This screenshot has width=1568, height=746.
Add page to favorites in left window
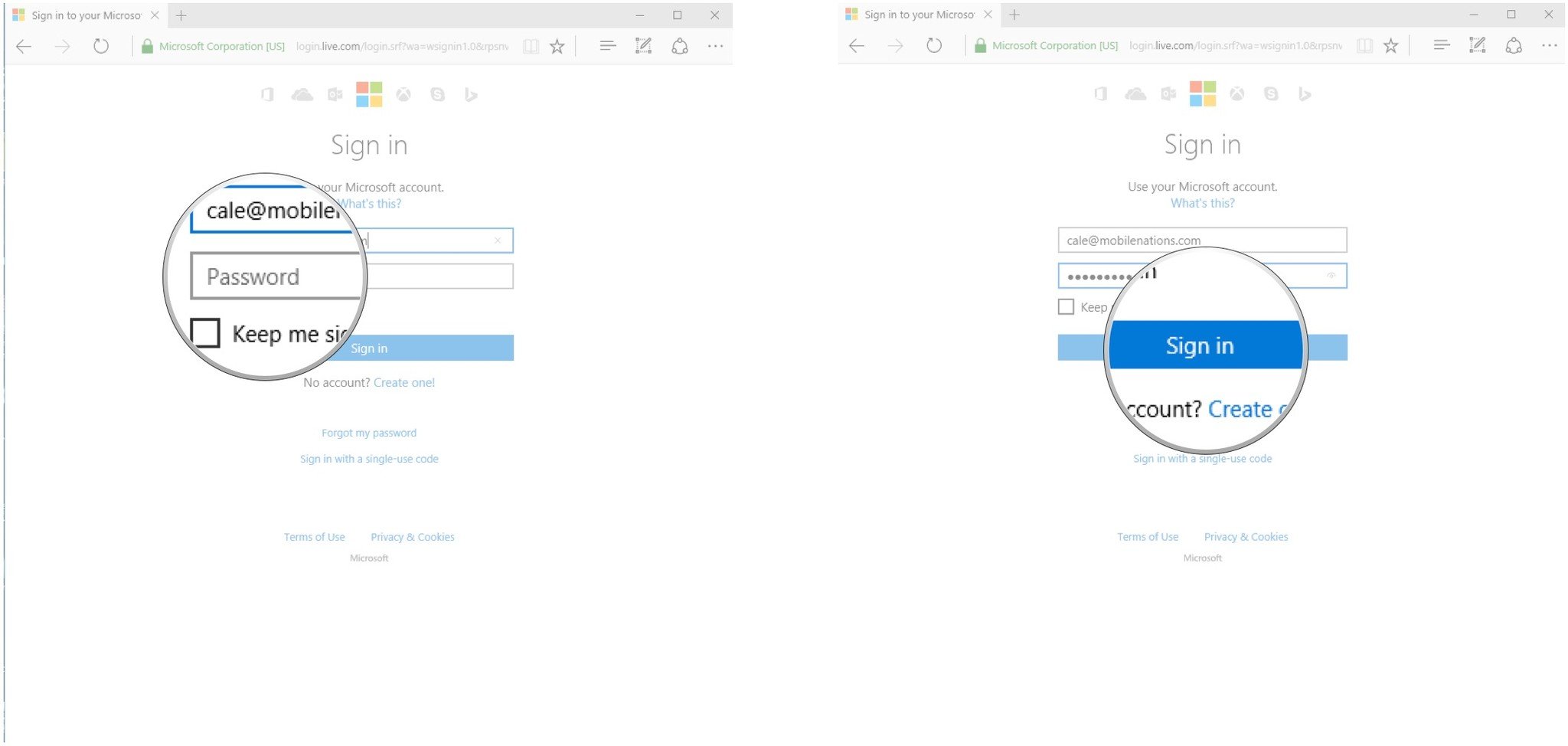point(557,47)
